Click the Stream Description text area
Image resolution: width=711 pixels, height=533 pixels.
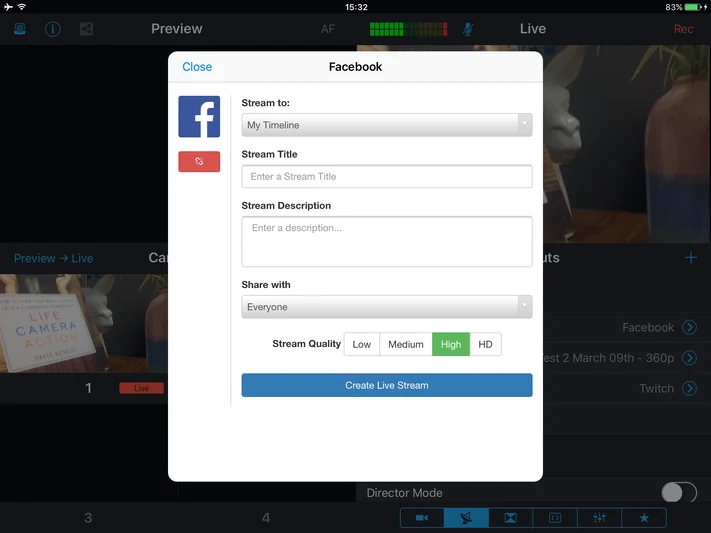[387, 241]
